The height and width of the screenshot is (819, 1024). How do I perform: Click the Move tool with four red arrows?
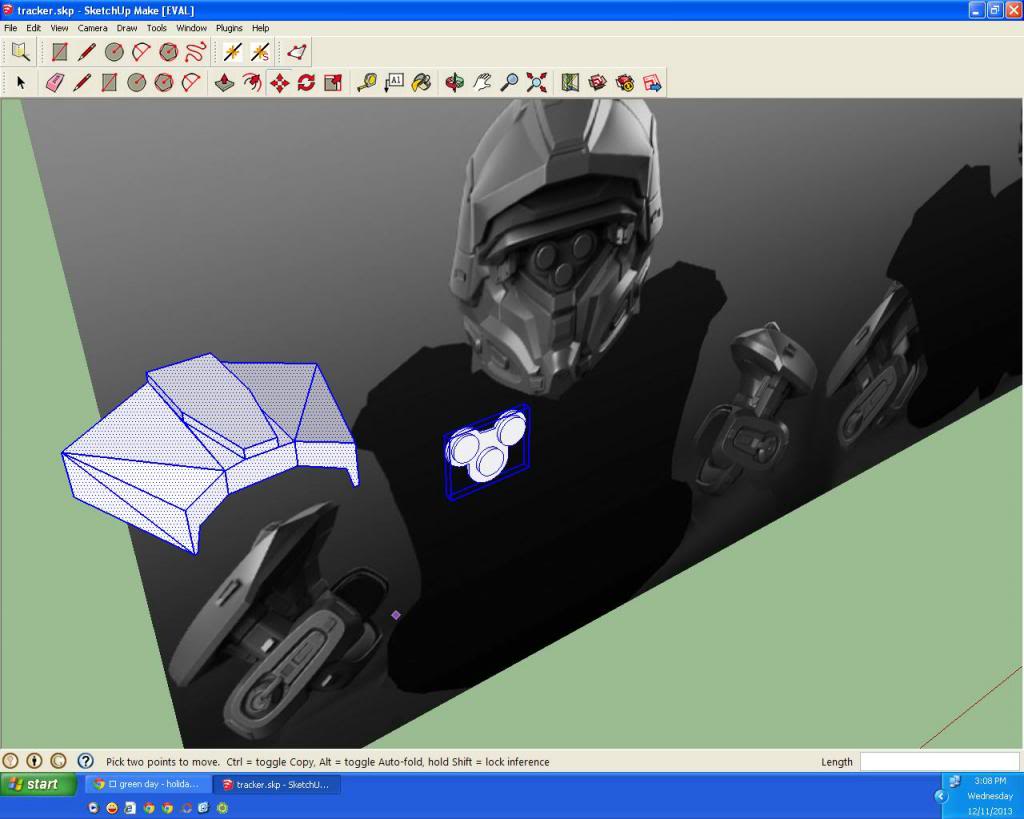tap(280, 83)
